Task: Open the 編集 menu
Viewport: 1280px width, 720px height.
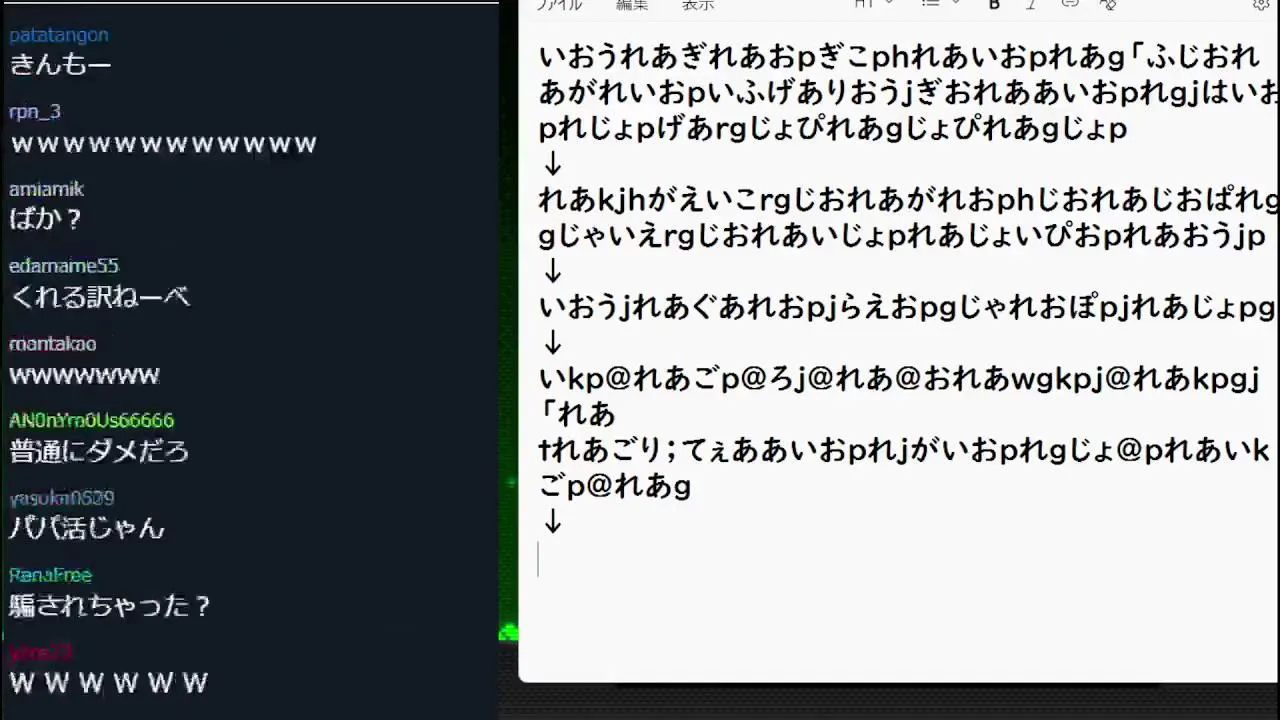Action: point(632,4)
